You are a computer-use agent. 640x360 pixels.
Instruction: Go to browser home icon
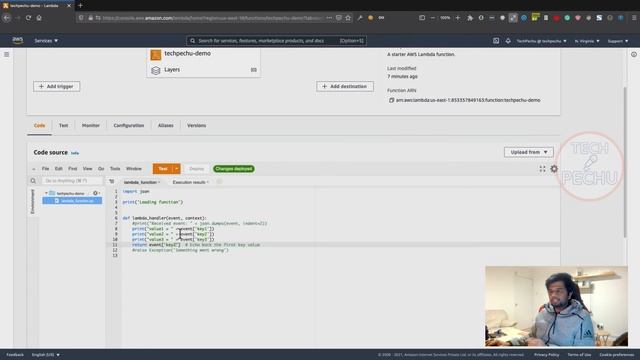point(39,18)
